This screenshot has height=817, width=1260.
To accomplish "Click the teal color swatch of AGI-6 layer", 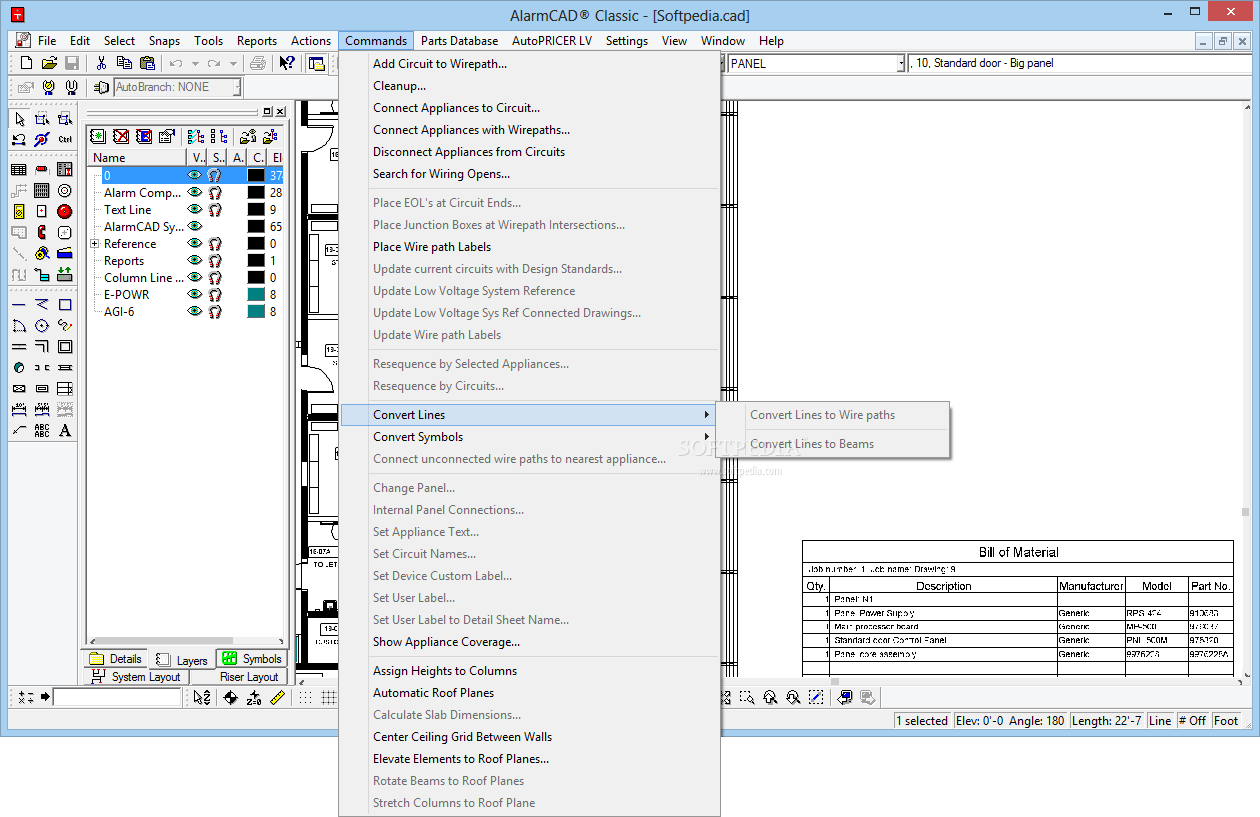I will tap(256, 311).
